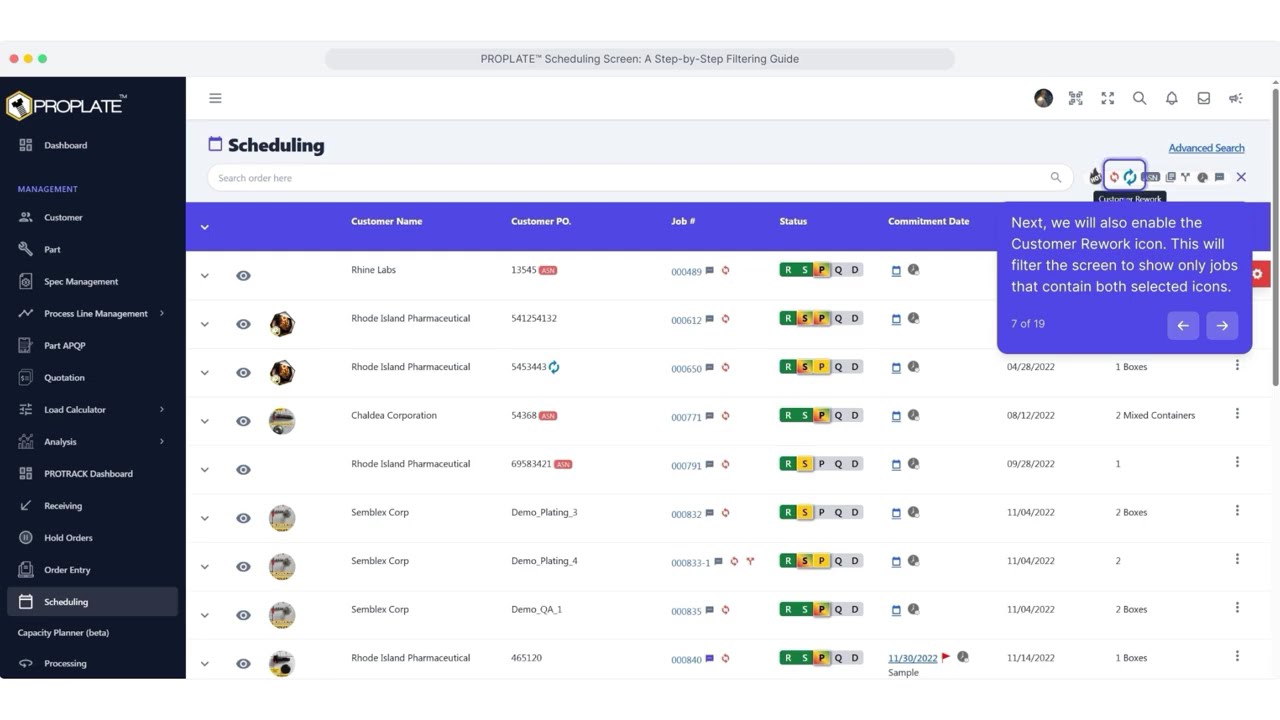Go to Quotation in the sidebar
This screenshot has width=1280, height=720.
64,377
